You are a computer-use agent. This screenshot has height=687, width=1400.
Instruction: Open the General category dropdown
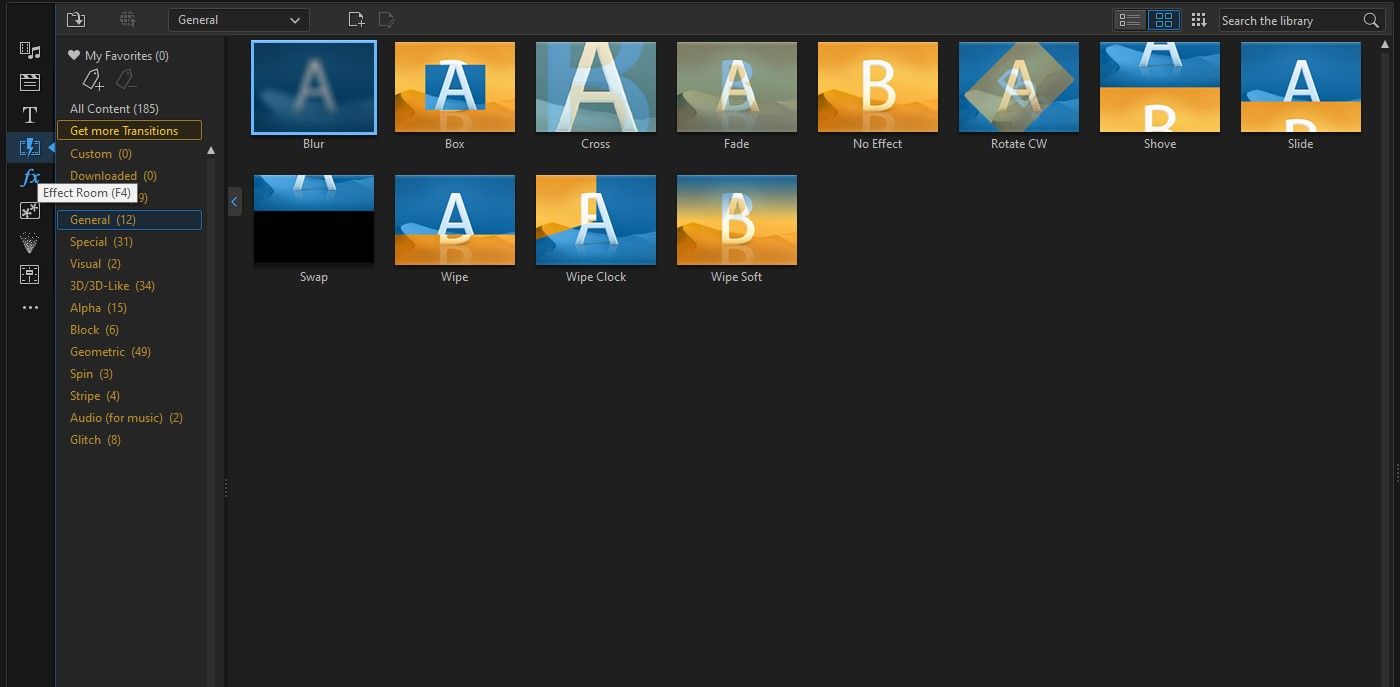(x=238, y=20)
